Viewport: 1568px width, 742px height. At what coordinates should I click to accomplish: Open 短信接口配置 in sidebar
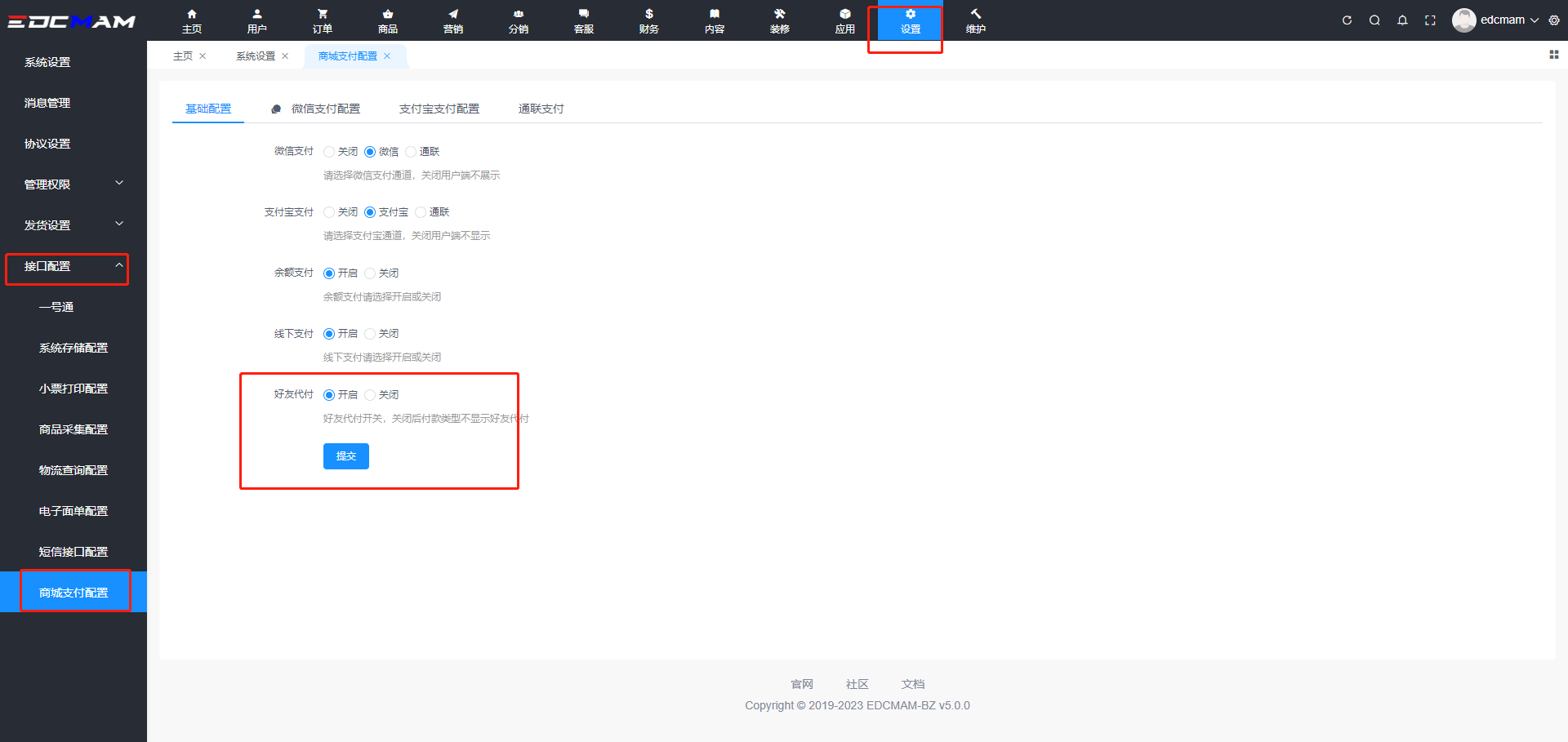[73, 552]
